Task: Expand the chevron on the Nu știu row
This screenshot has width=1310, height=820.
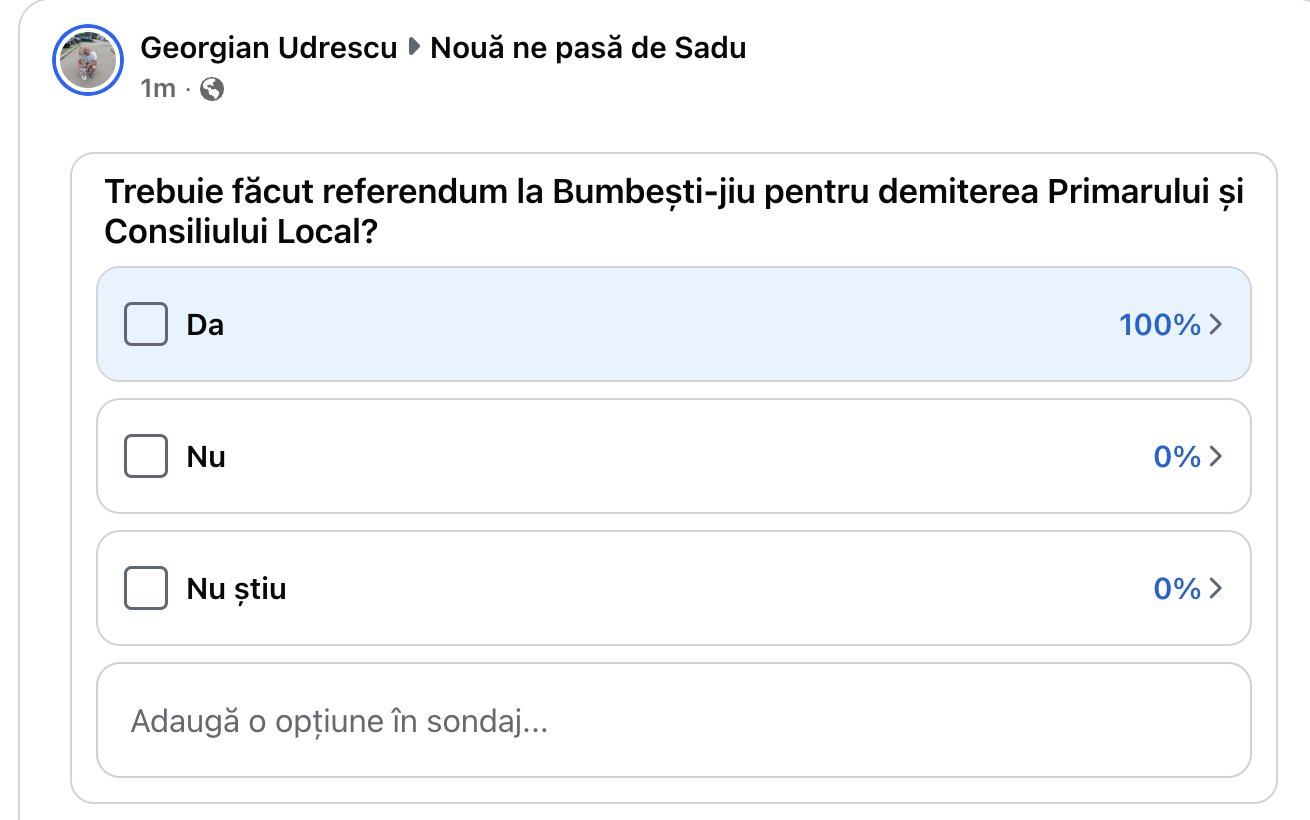Action: coord(1216,588)
